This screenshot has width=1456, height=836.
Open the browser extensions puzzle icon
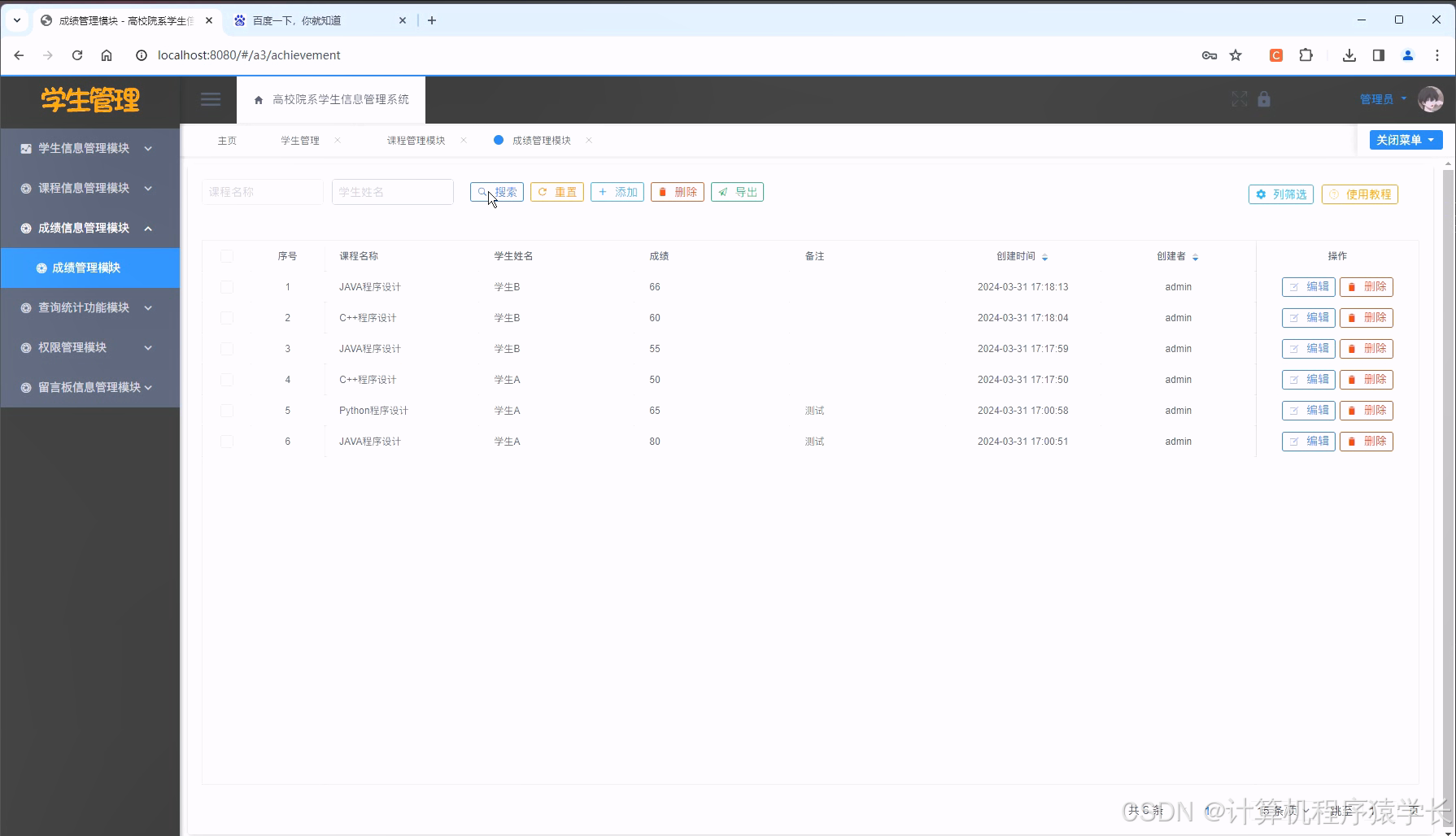coord(1306,55)
